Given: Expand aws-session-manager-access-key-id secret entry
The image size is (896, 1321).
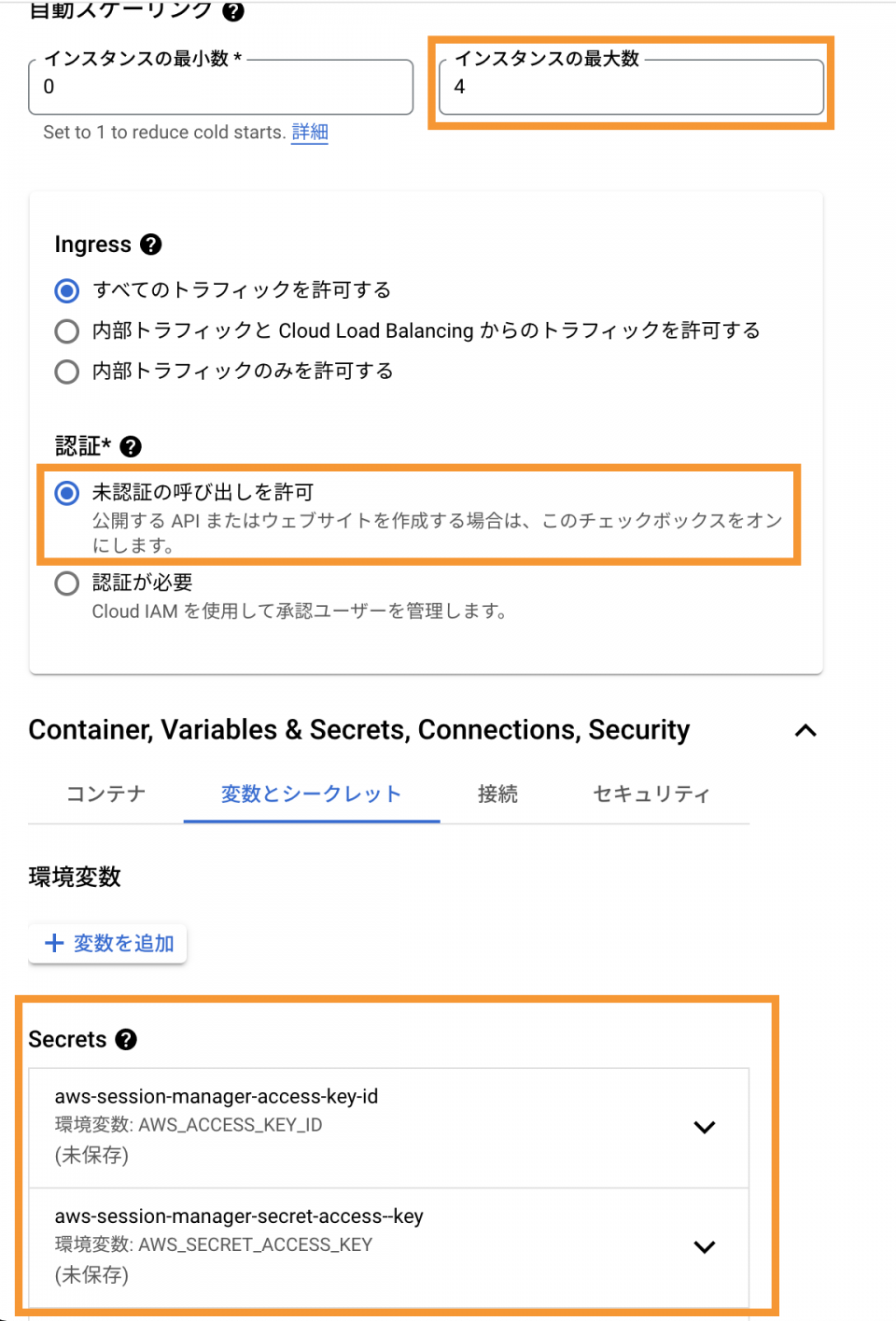Looking at the screenshot, I should pyautogui.click(x=705, y=1127).
